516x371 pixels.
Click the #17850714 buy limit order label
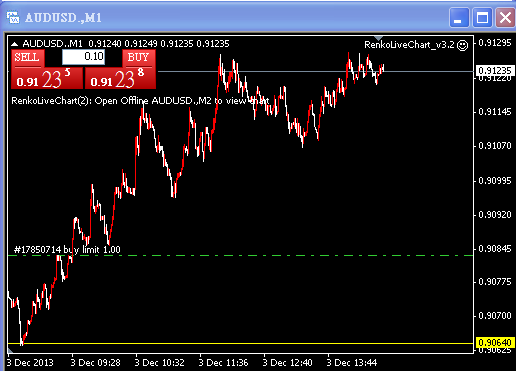67,250
